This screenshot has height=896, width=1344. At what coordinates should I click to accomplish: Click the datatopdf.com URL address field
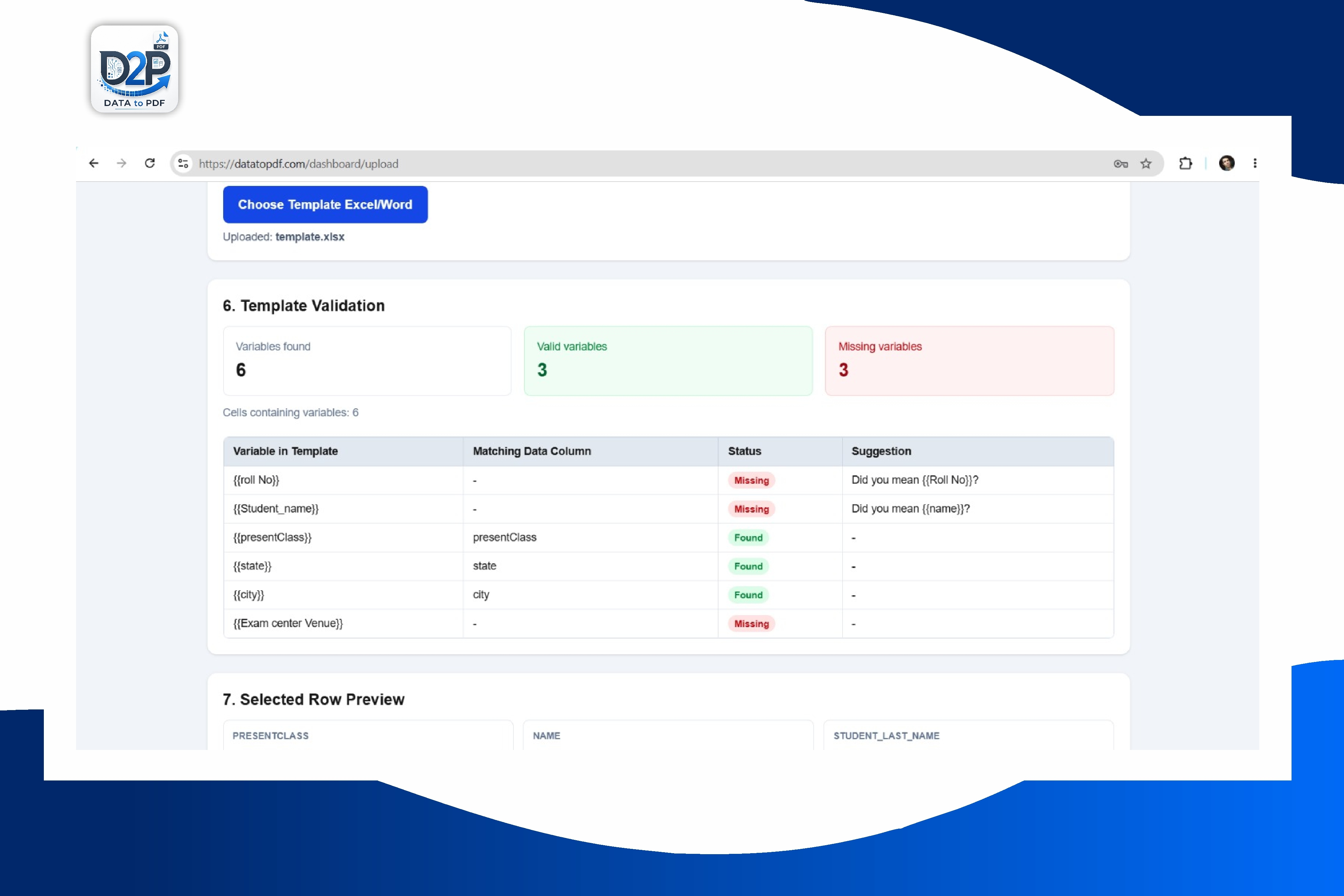tap(652, 164)
